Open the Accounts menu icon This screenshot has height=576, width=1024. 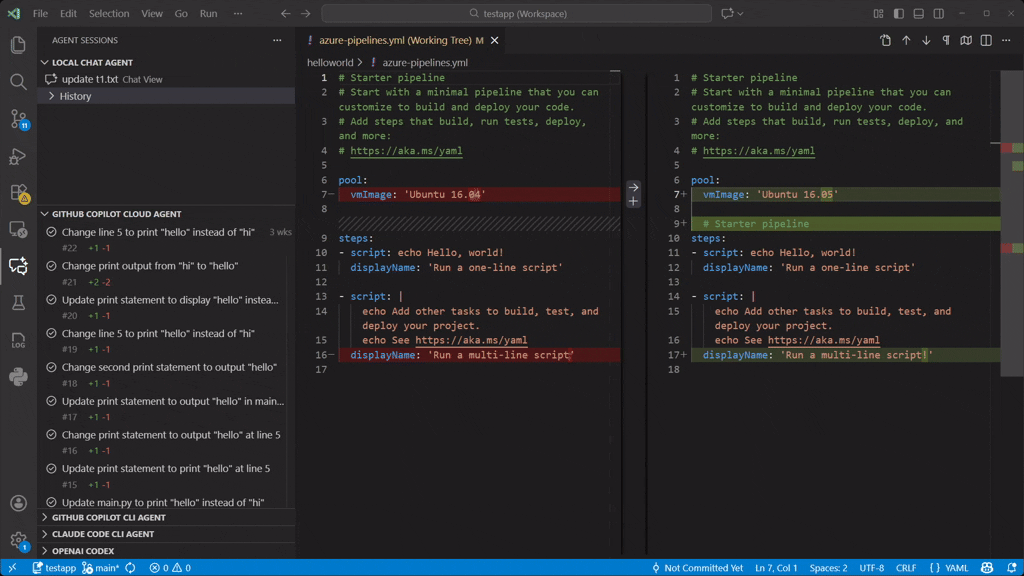18,503
